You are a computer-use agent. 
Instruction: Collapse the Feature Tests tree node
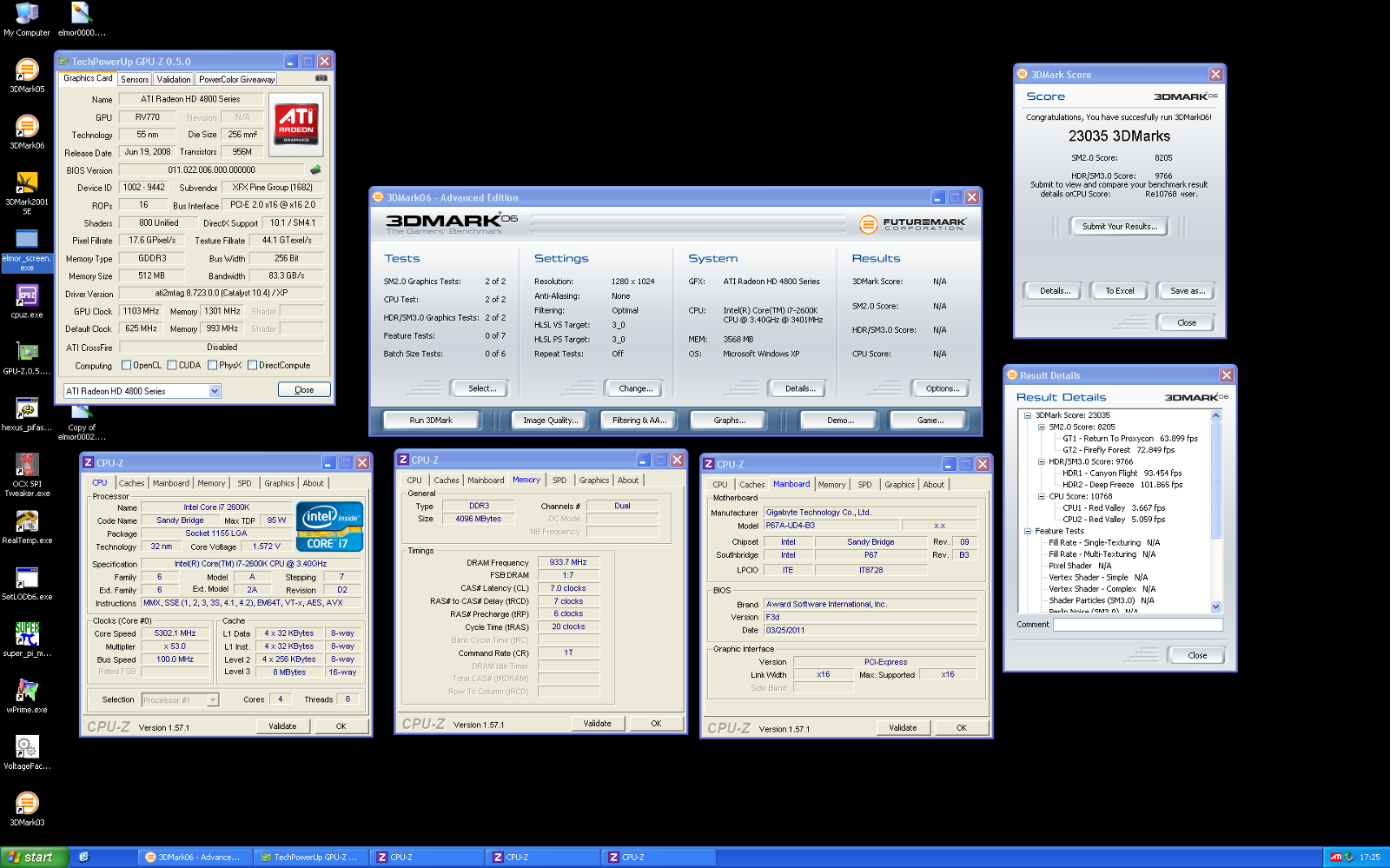(x=1028, y=531)
